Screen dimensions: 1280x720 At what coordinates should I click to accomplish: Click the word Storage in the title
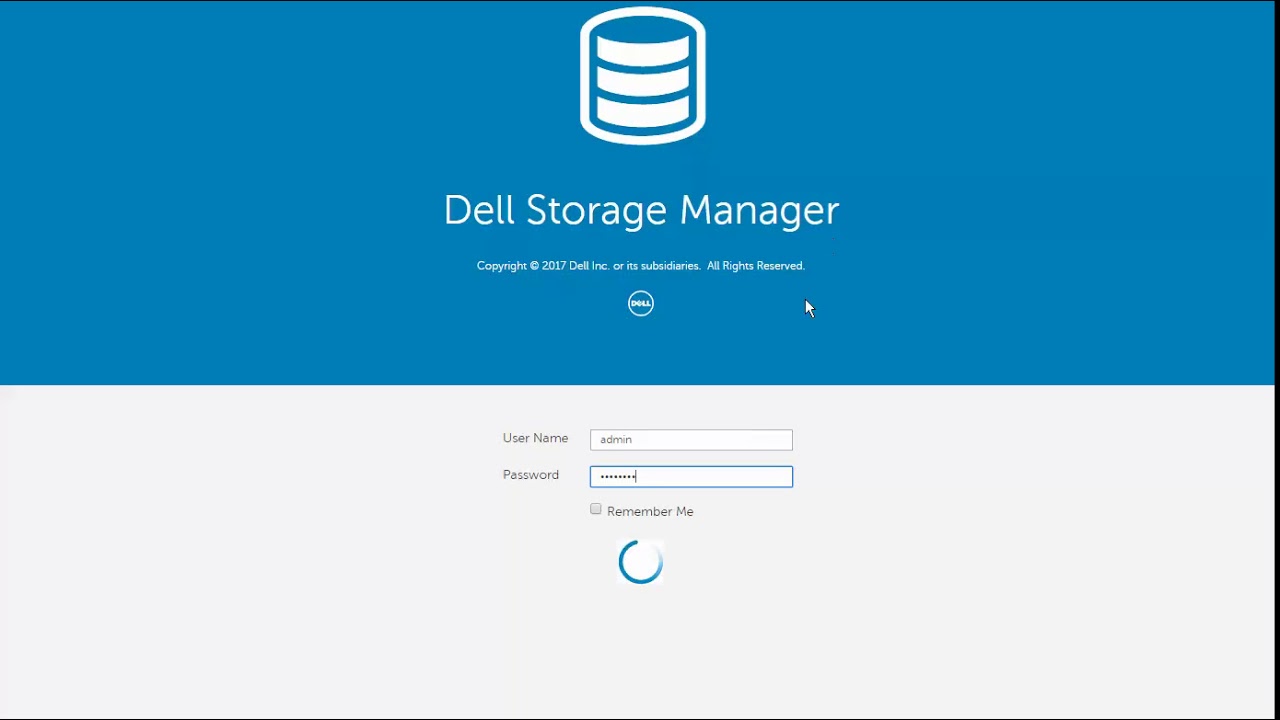pyautogui.click(x=596, y=211)
